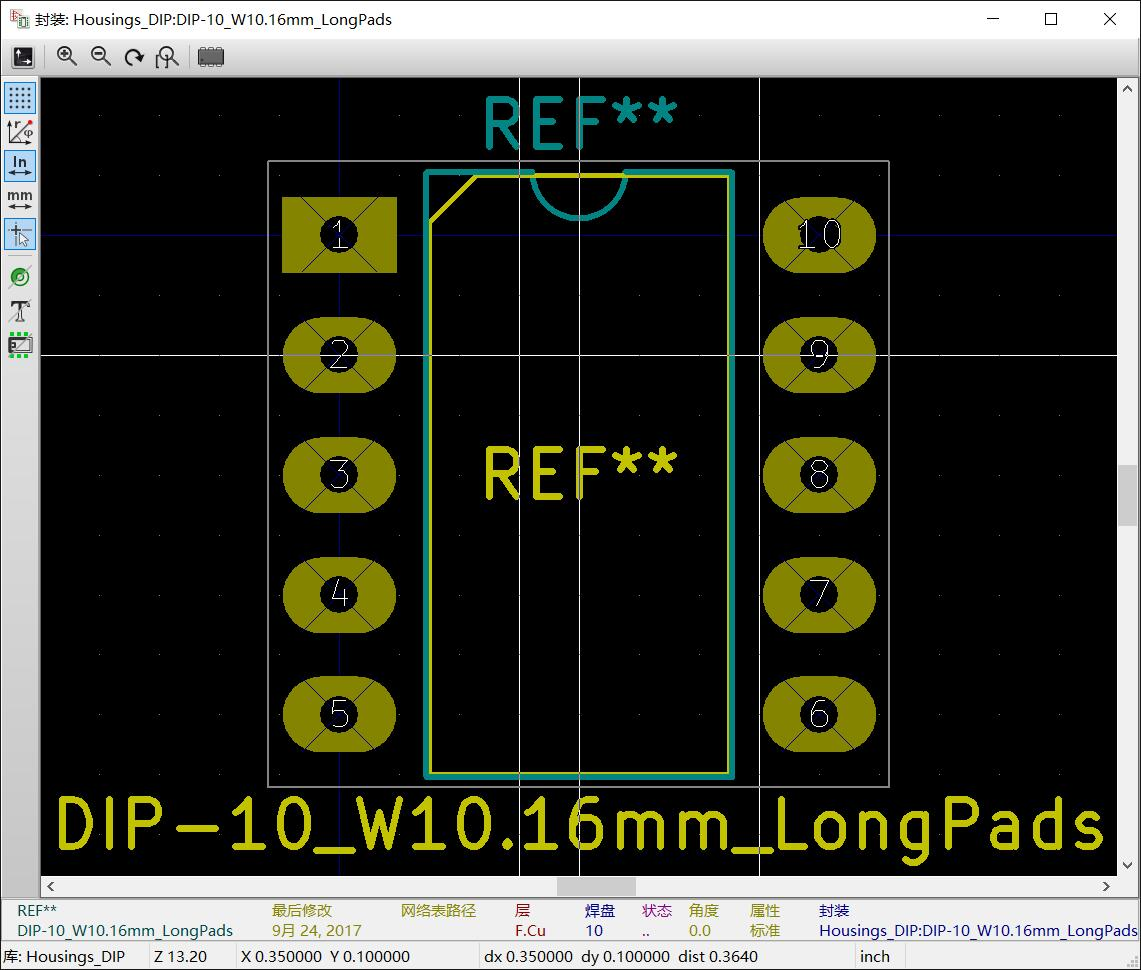This screenshot has height=970, width=1141.
Task: Enable polar coordinates display
Action: [x=20, y=132]
